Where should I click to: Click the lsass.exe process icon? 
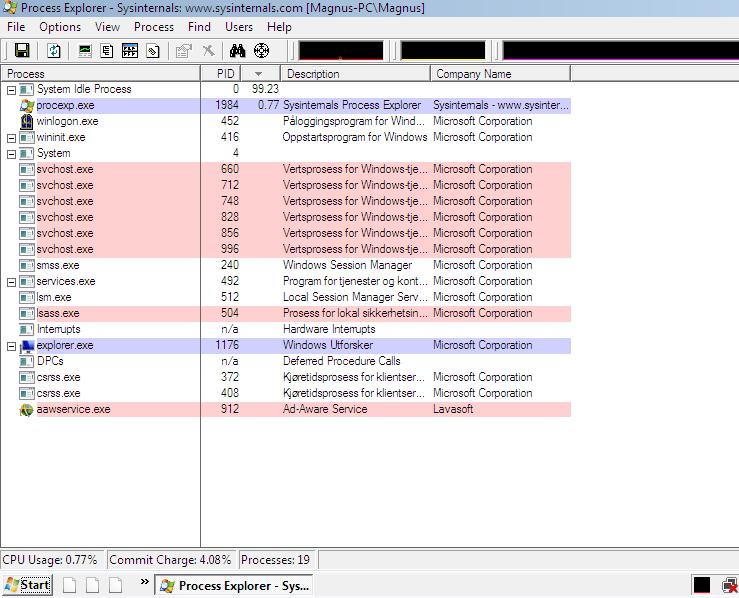tap(27, 314)
